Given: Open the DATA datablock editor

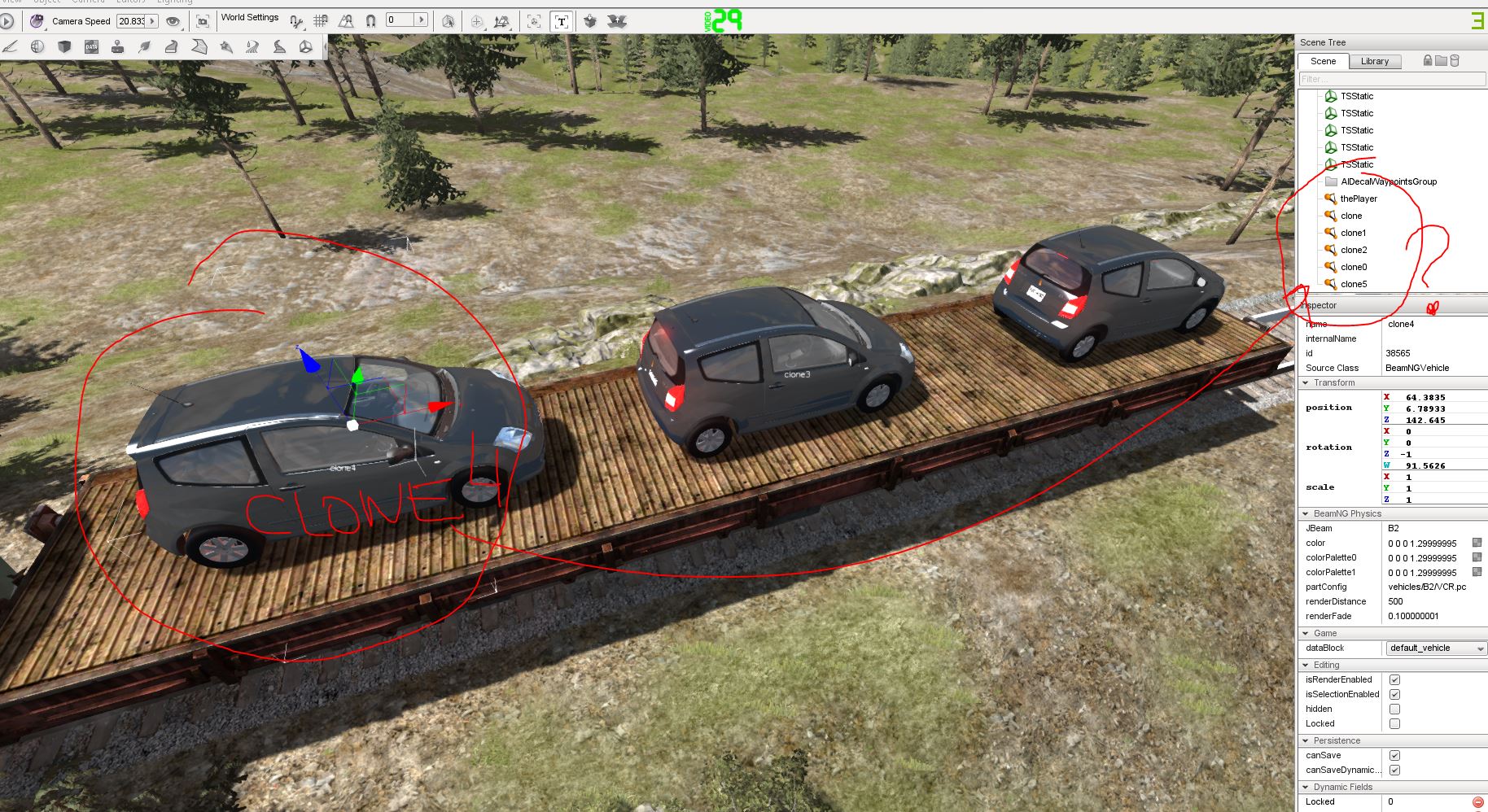Looking at the screenshot, I should (91, 47).
